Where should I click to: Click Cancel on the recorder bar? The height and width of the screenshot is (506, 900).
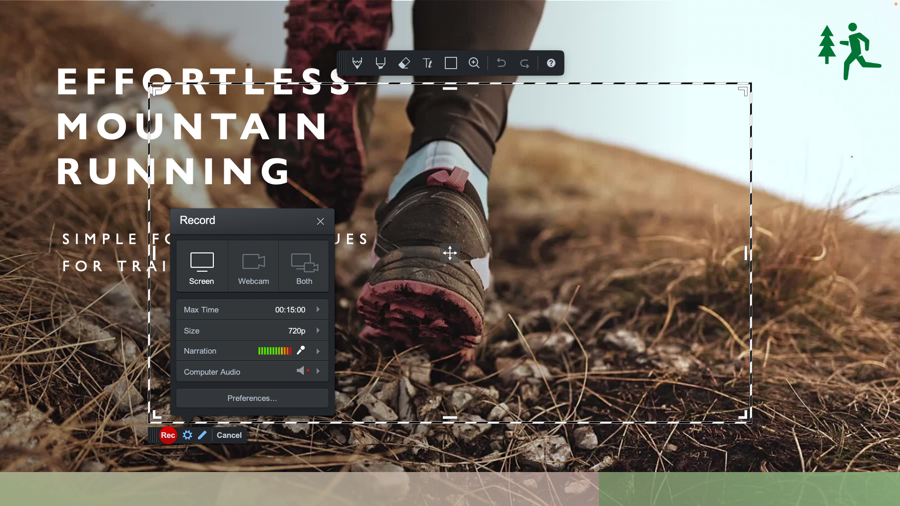click(x=229, y=435)
